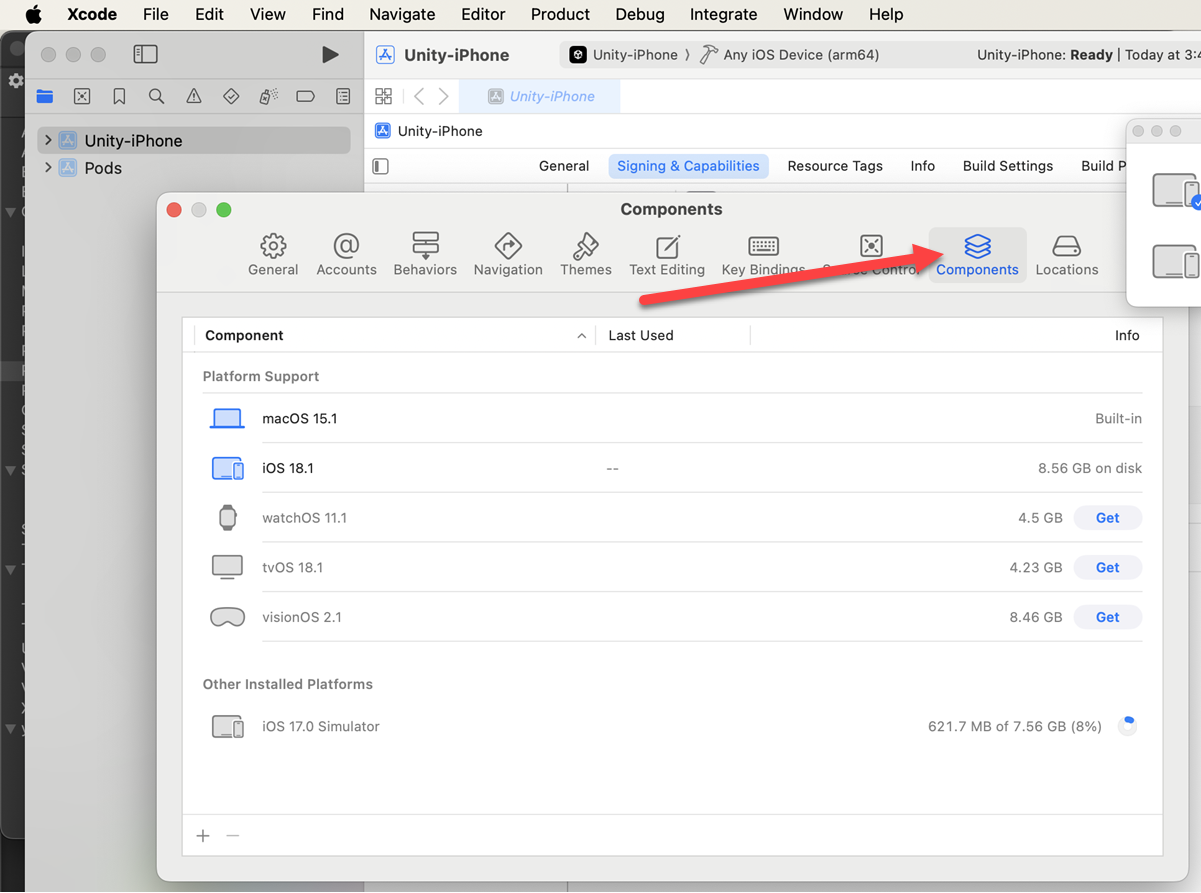Image resolution: width=1201 pixels, height=893 pixels.
Task: Open the Navigate menu
Action: click(x=402, y=14)
